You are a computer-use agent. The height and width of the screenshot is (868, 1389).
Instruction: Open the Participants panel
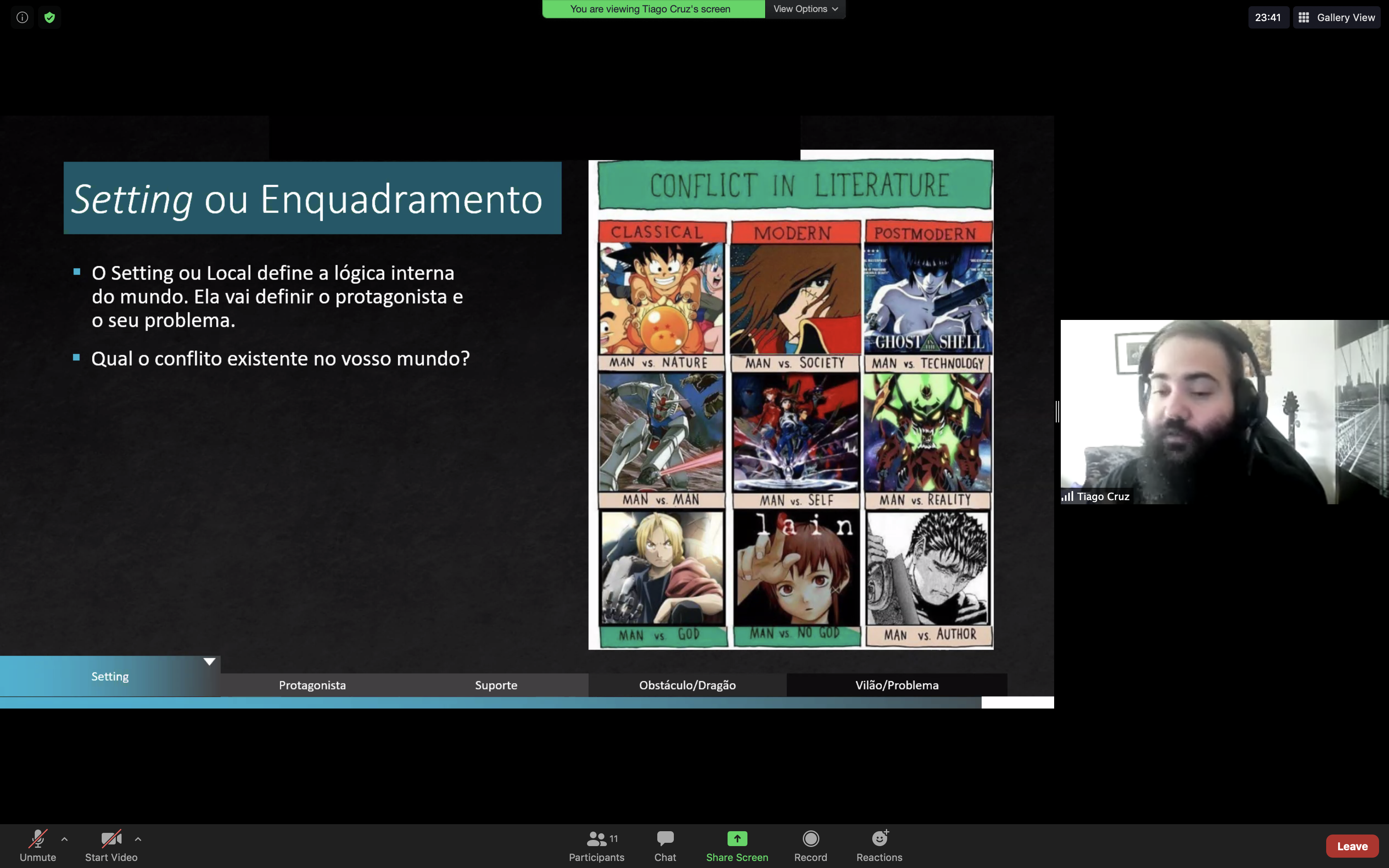(x=597, y=845)
